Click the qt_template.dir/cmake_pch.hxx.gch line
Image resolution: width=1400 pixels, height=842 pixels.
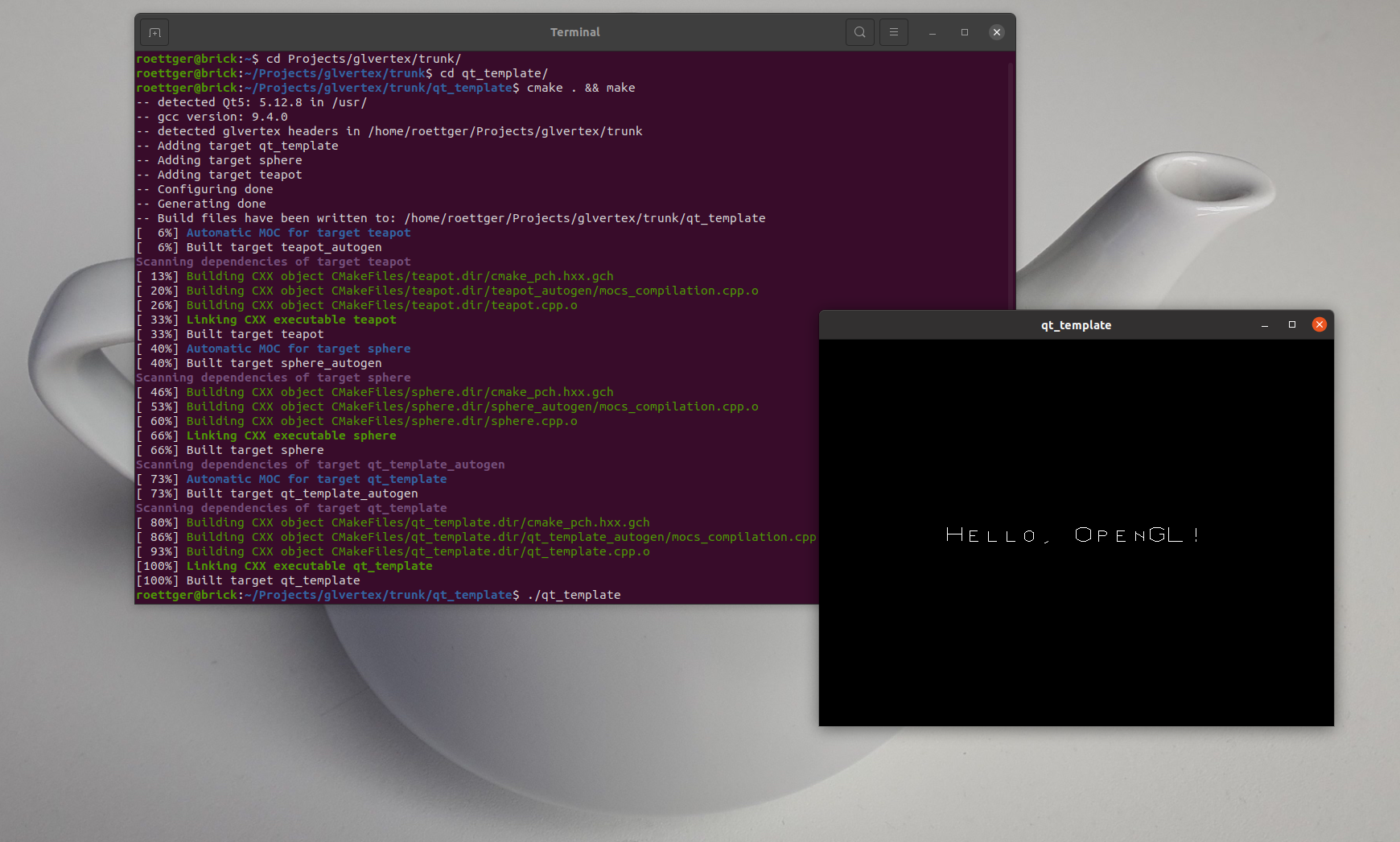pyautogui.click(x=393, y=522)
